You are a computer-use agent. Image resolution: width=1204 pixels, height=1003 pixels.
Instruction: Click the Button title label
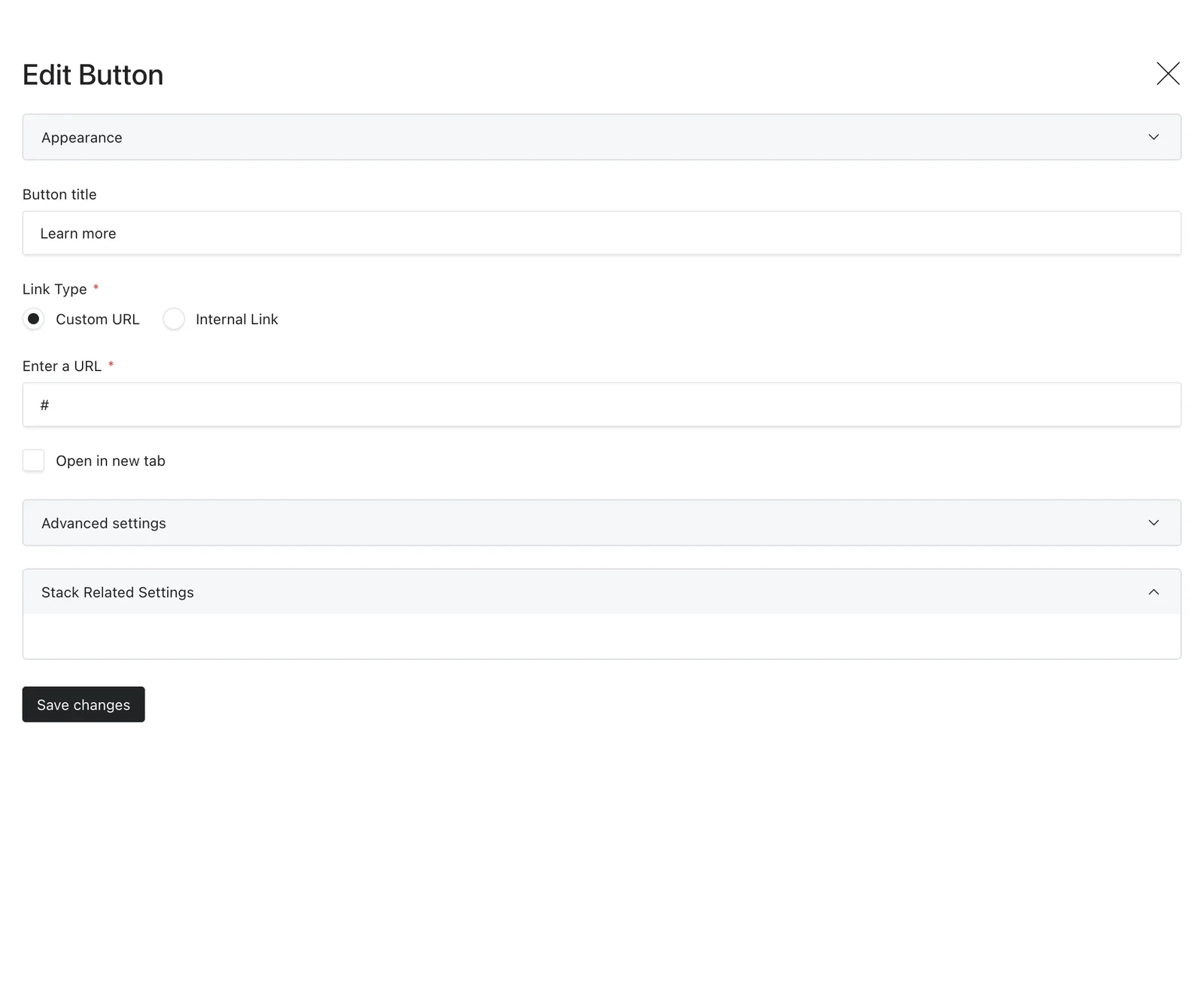[59, 194]
